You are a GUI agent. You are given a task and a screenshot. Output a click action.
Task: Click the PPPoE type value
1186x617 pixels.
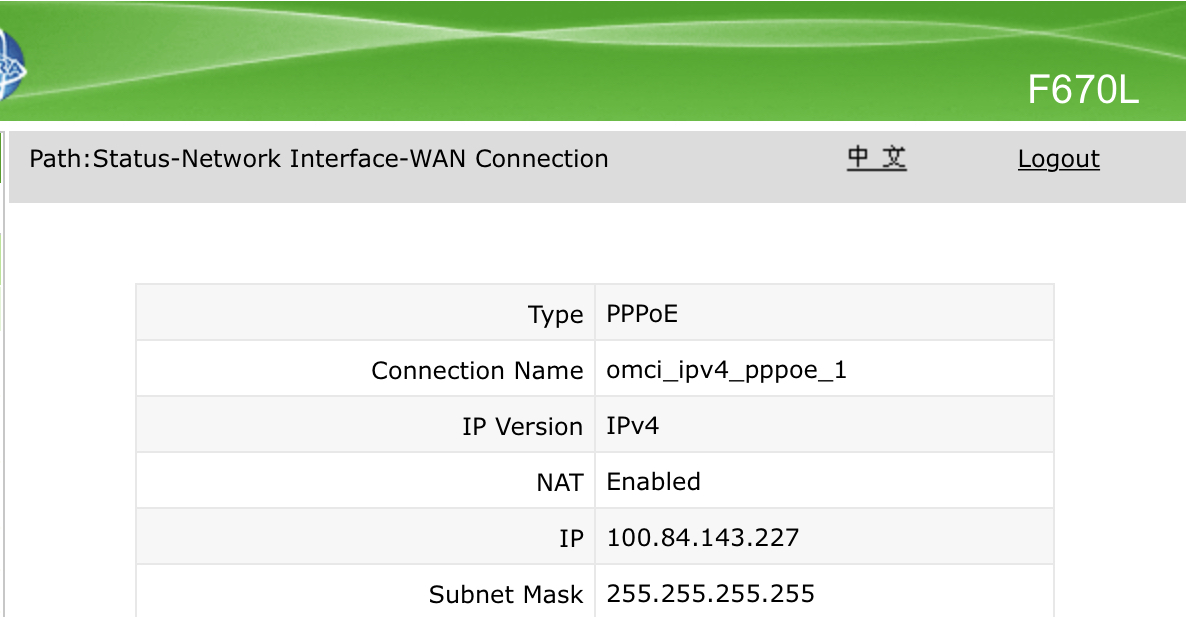(642, 313)
